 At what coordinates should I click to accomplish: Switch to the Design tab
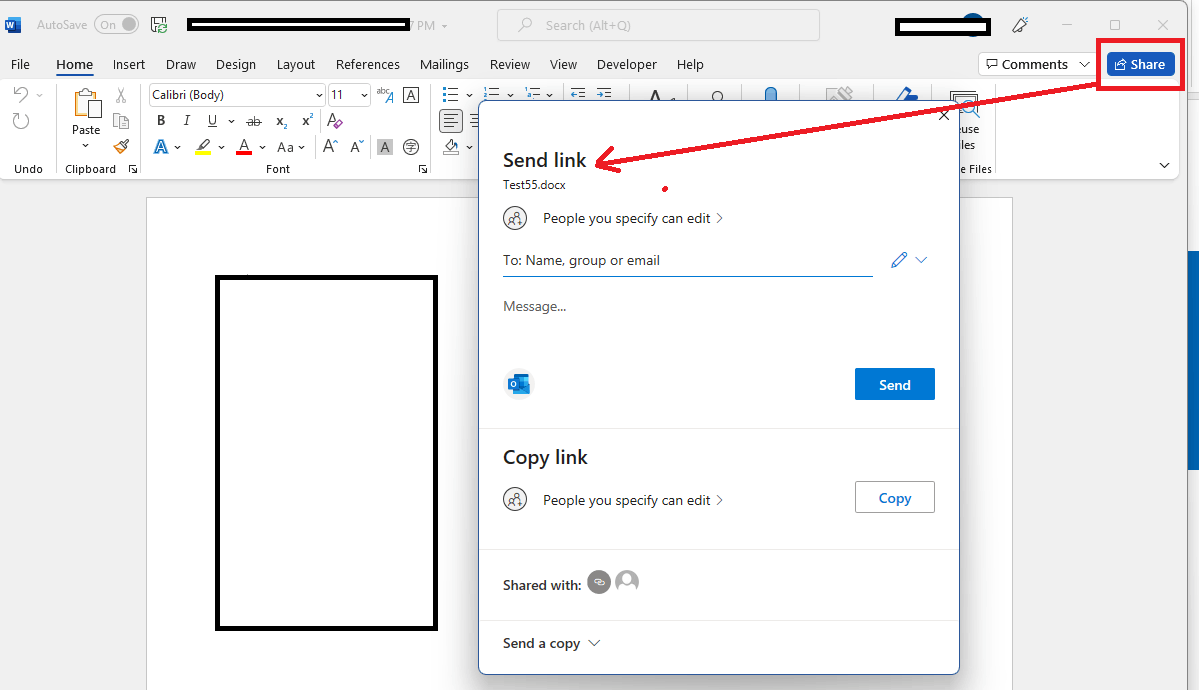click(236, 64)
